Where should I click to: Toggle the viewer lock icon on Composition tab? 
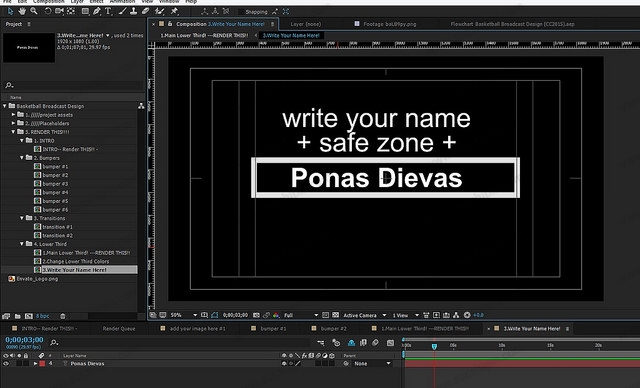pyautogui.click(x=170, y=24)
